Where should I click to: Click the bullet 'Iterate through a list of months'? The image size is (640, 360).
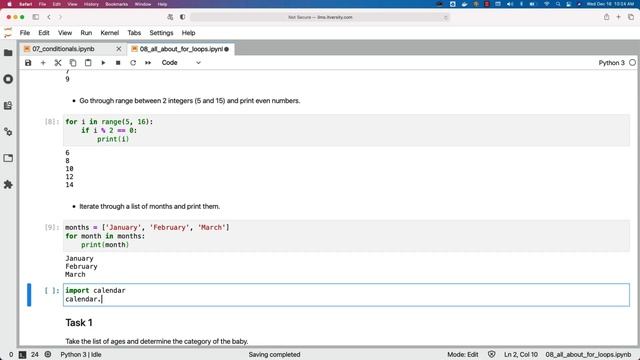[x=149, y=207]
